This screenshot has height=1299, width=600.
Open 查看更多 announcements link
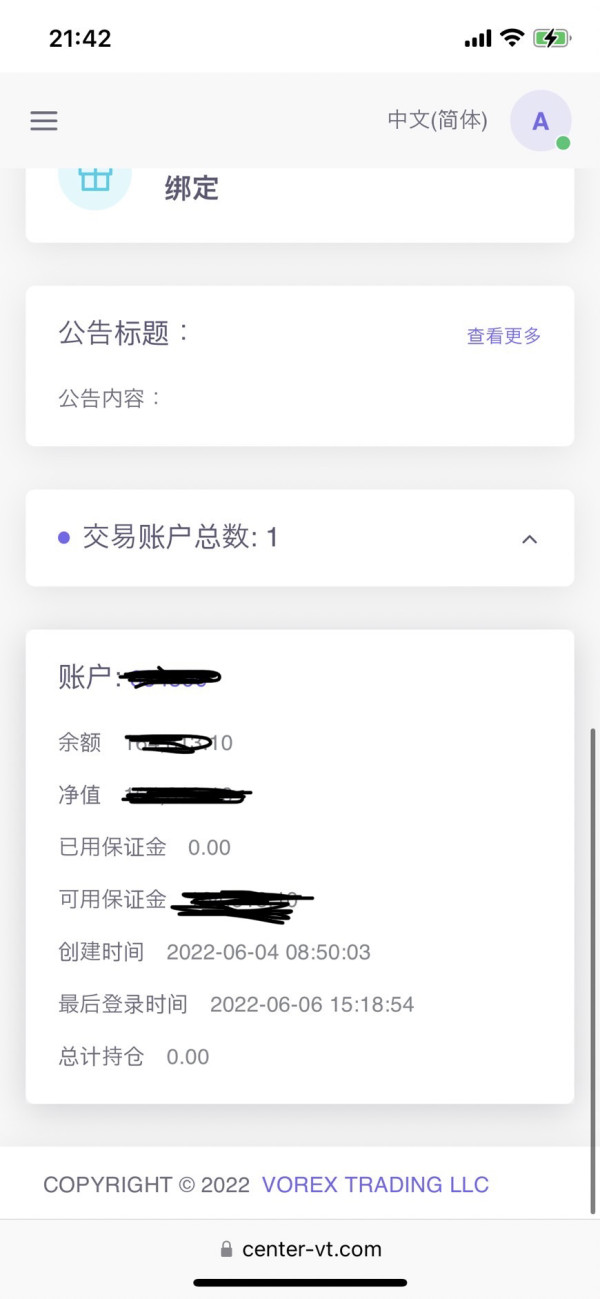point(504,336)
